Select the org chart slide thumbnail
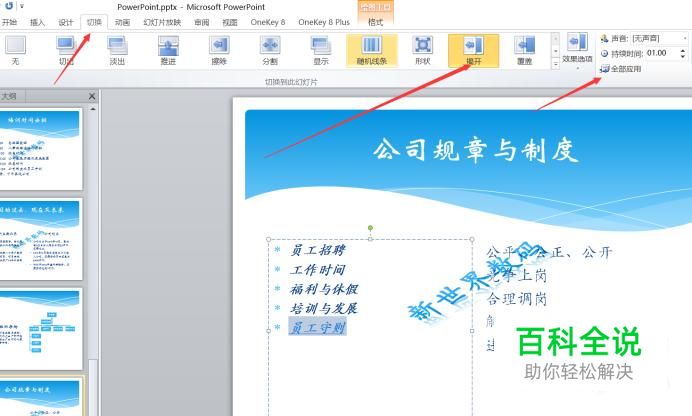Viewport: 692px width, 416px height. [x=40, y=329]
